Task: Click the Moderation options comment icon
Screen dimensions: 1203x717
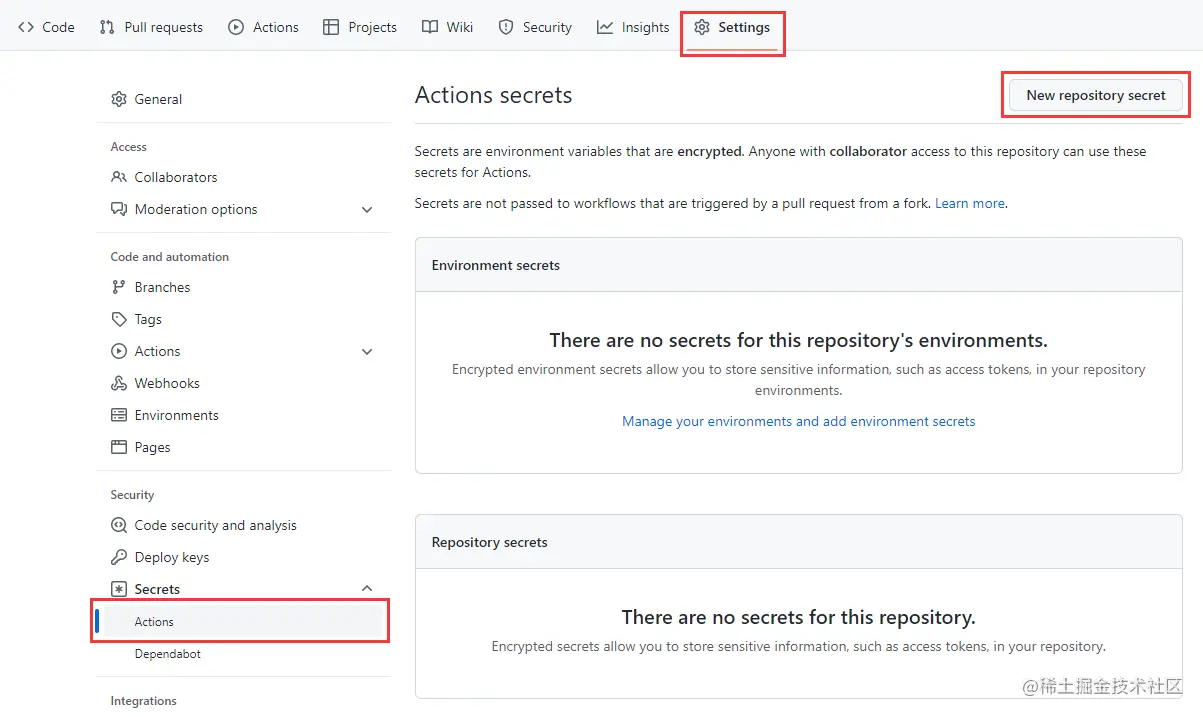Action: click(x=119, y=209)
